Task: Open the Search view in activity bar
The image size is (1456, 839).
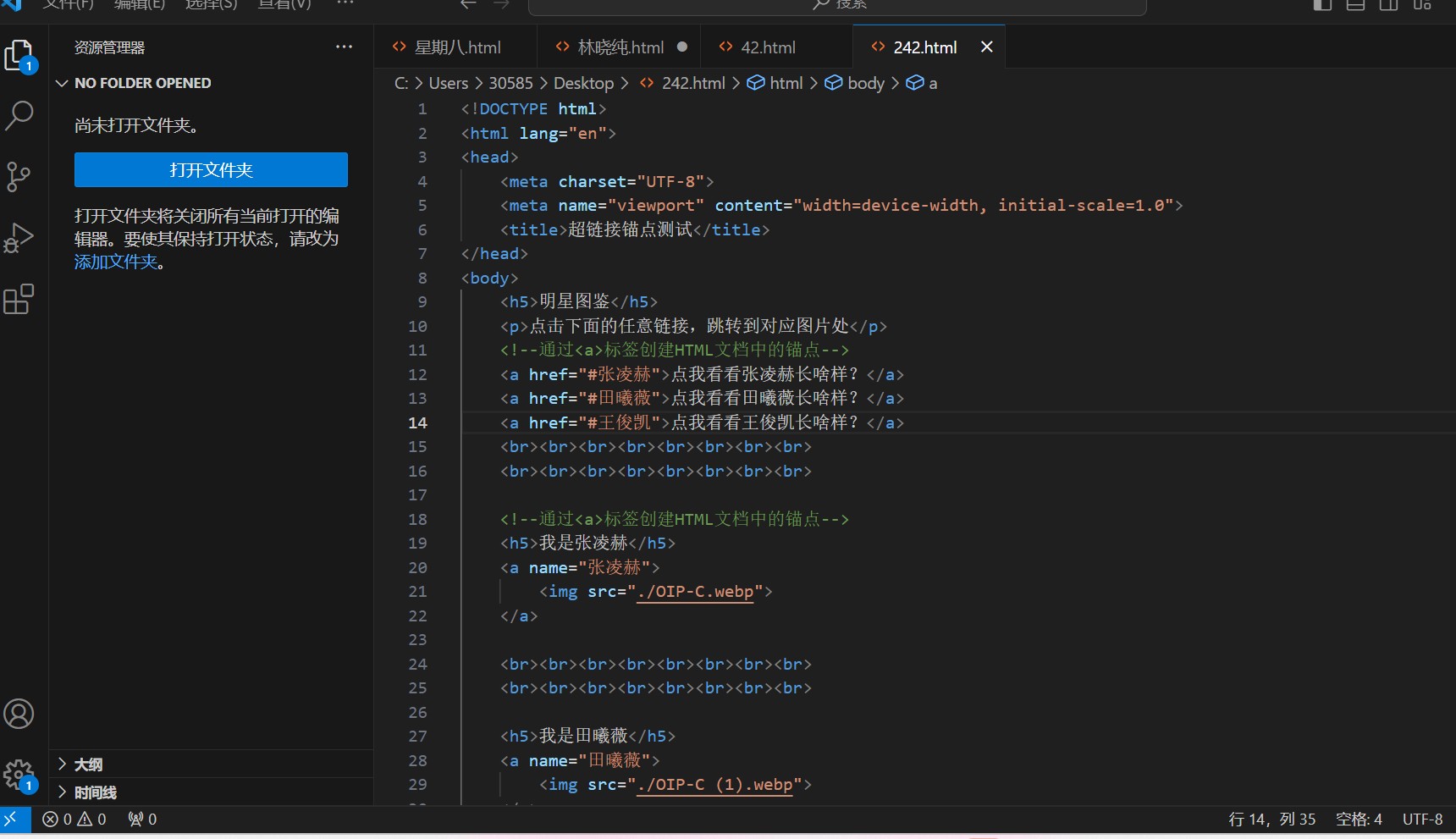Action: (x=19, y=116)
